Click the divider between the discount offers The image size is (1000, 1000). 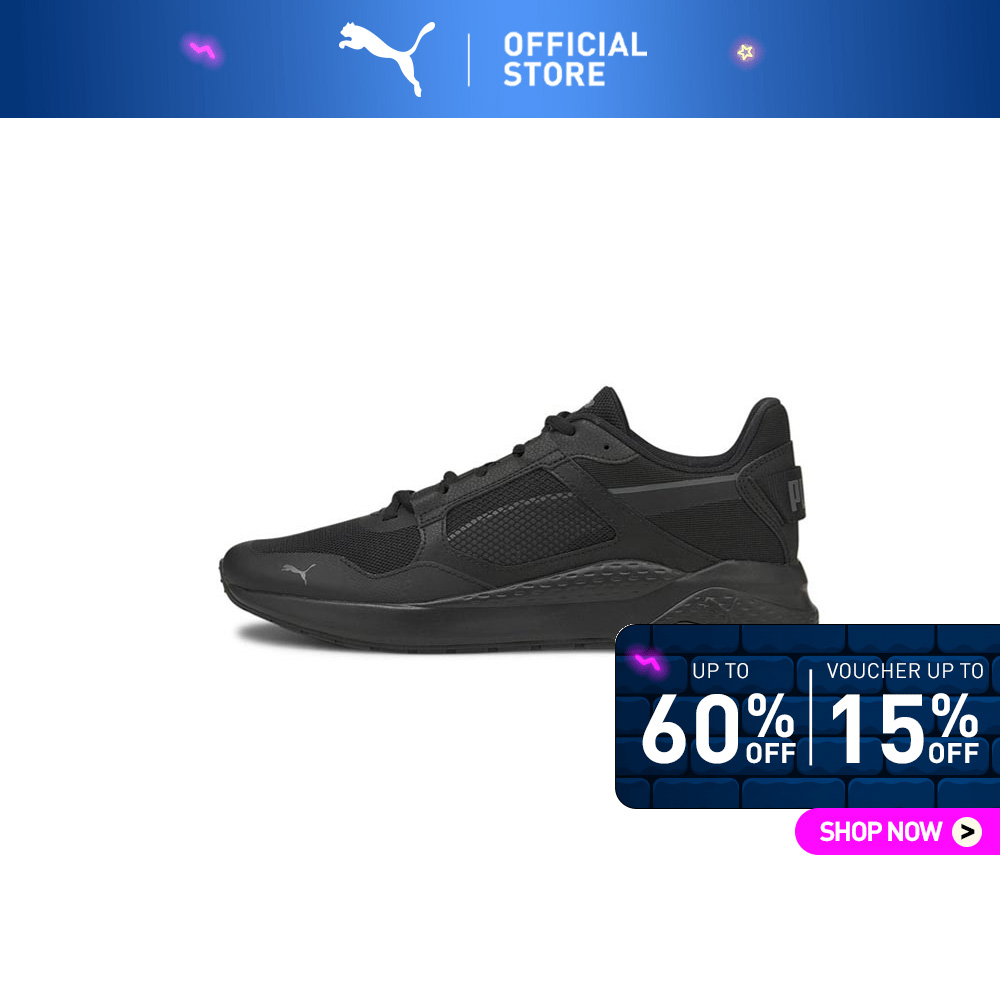[811, 717]
